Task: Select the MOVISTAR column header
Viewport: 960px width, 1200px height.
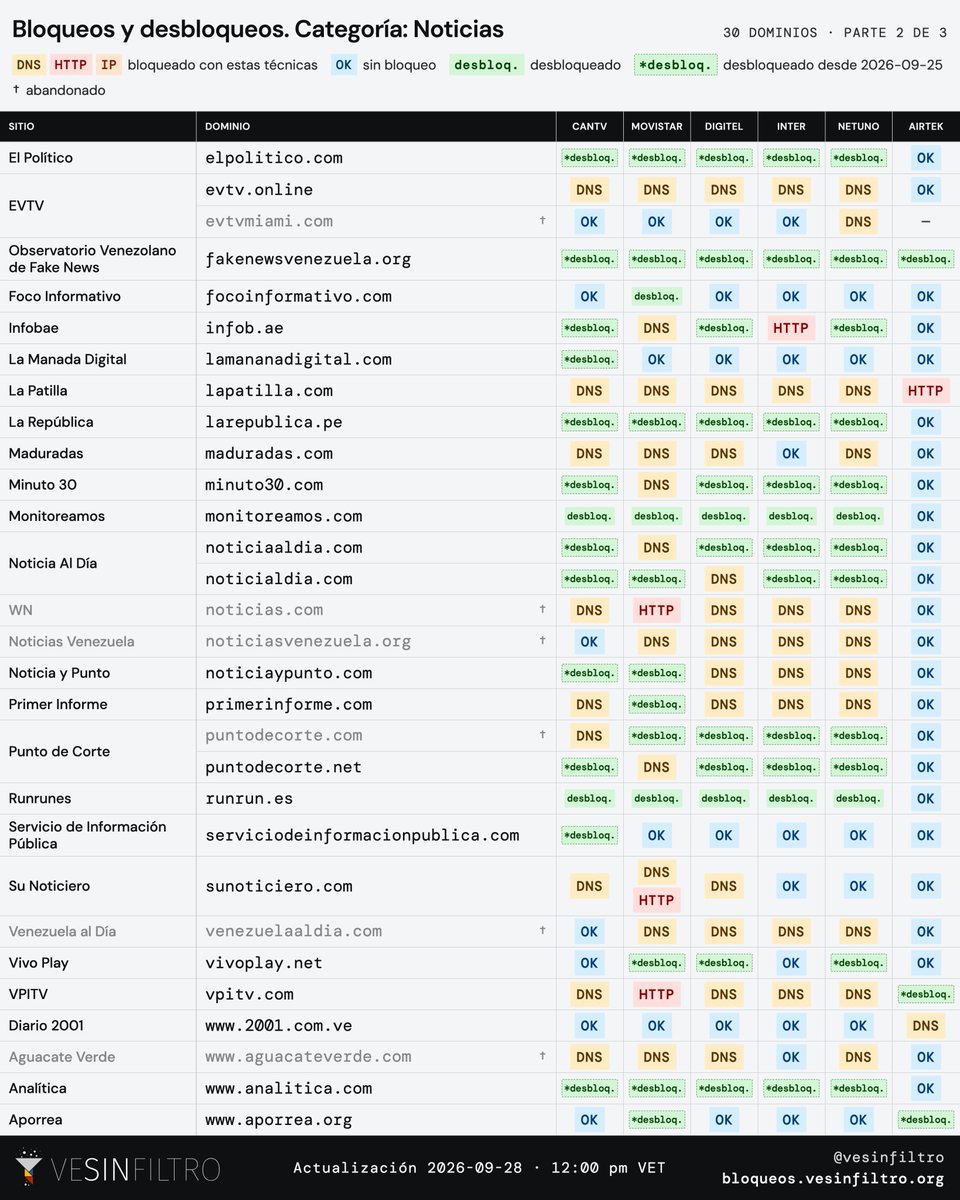Action: 656,127
